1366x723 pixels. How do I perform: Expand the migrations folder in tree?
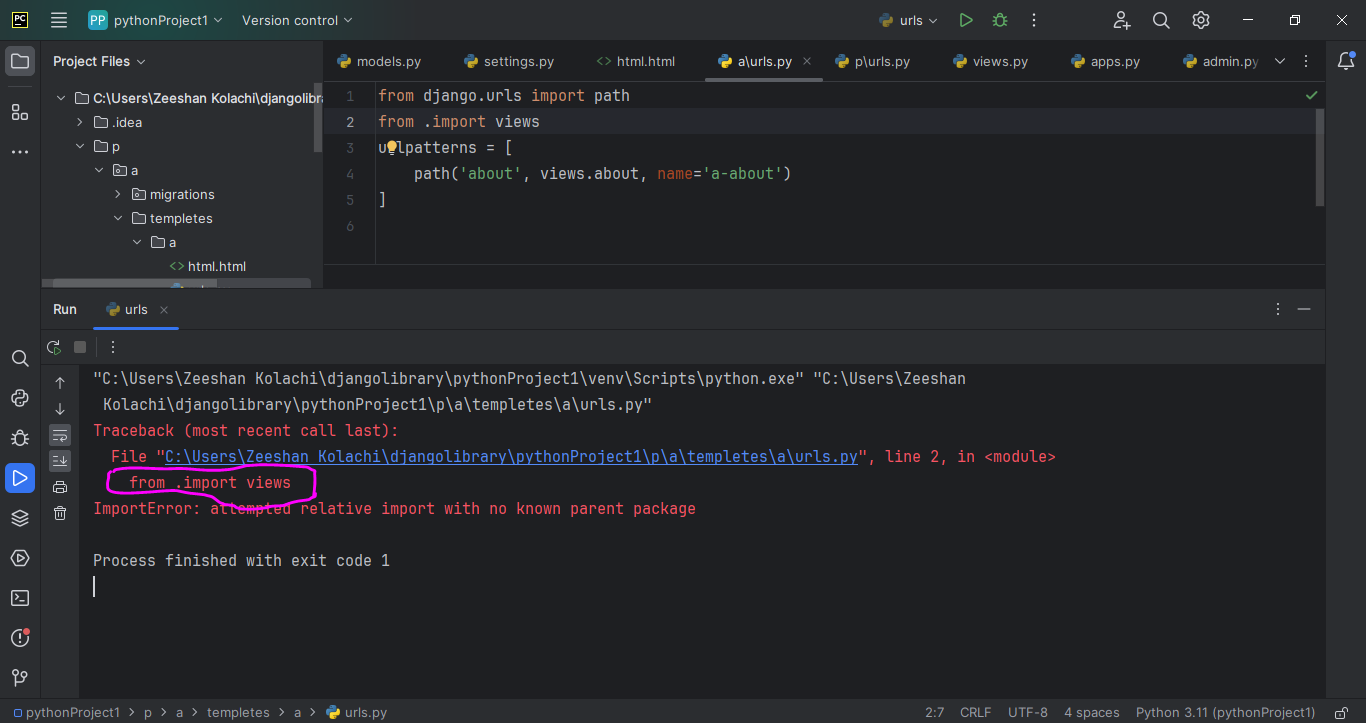click(x=118, y=195)
